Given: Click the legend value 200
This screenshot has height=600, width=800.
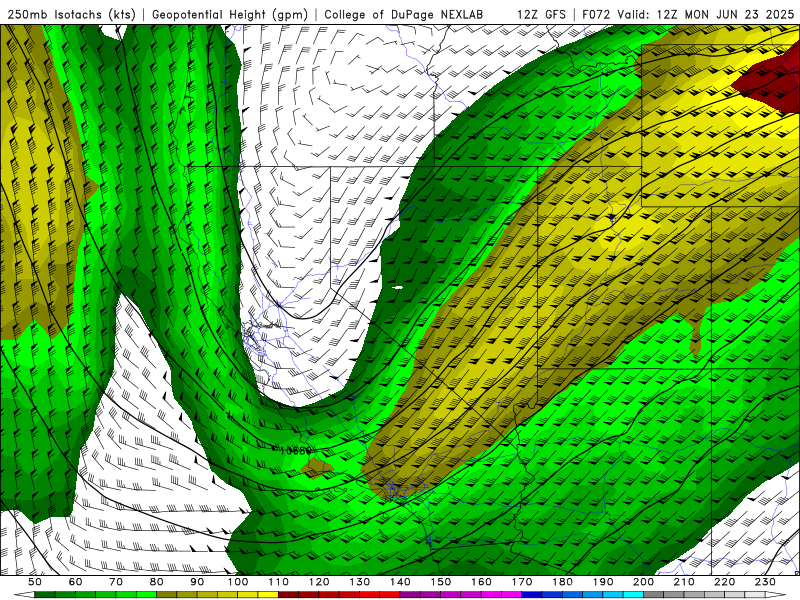Looking at the screenshot, I should point(643,582).
